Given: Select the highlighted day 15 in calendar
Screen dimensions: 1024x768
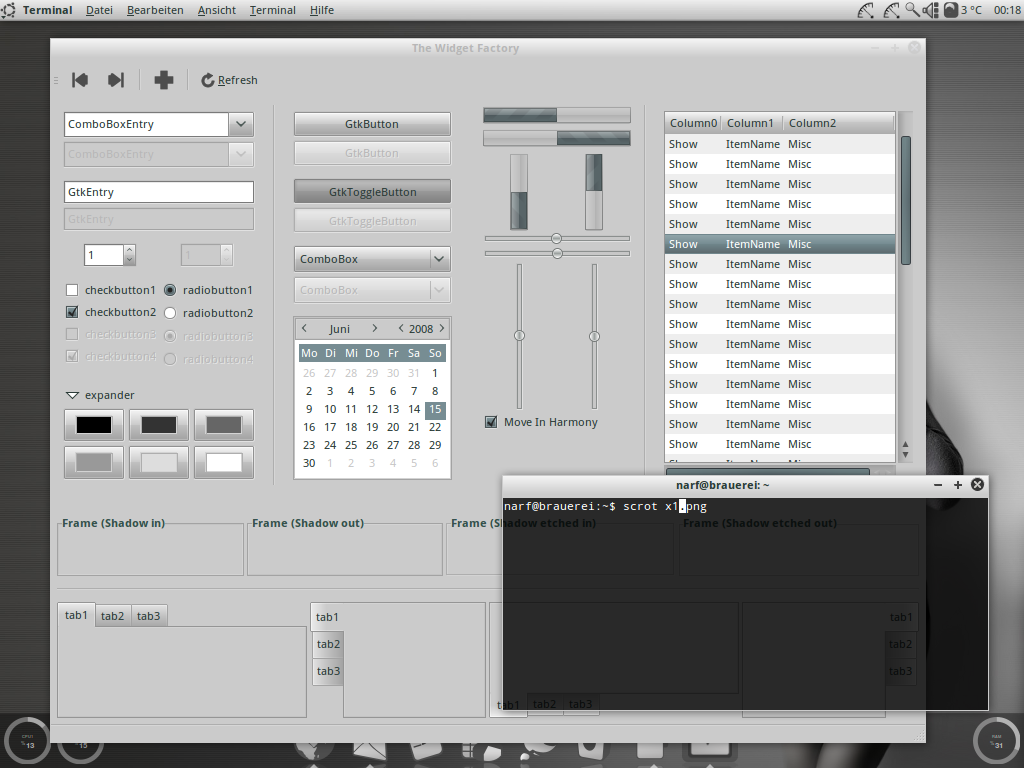Looking at the screenshot, I should (x=435, y=409).
